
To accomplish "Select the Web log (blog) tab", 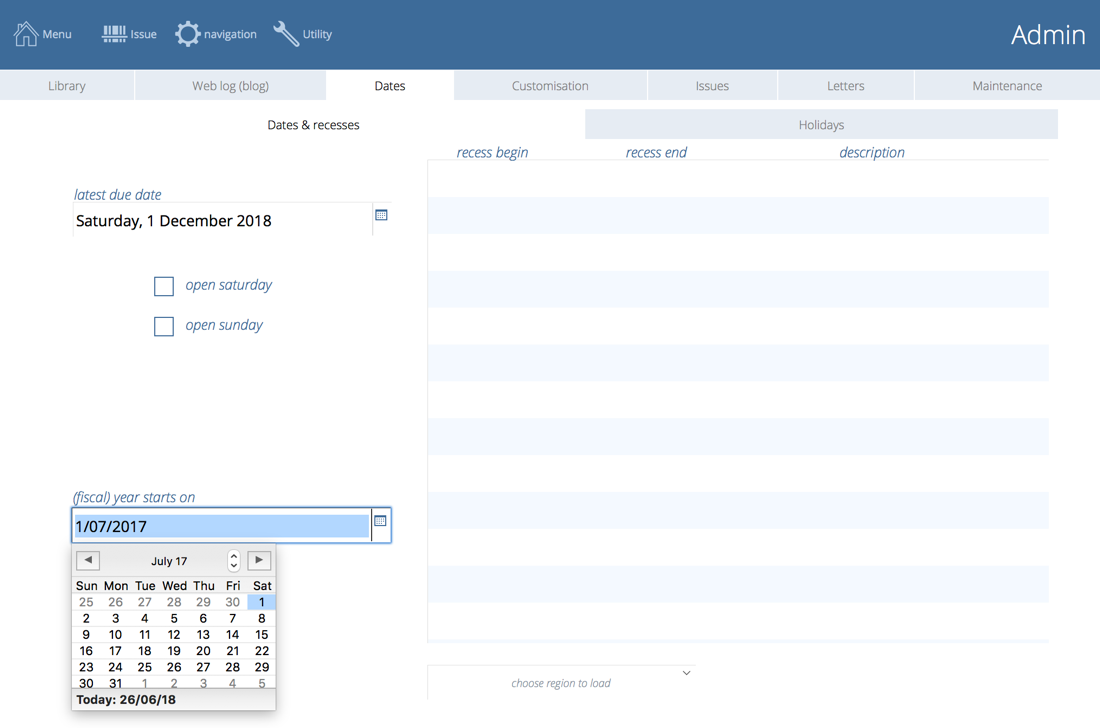I will (230, 86).
